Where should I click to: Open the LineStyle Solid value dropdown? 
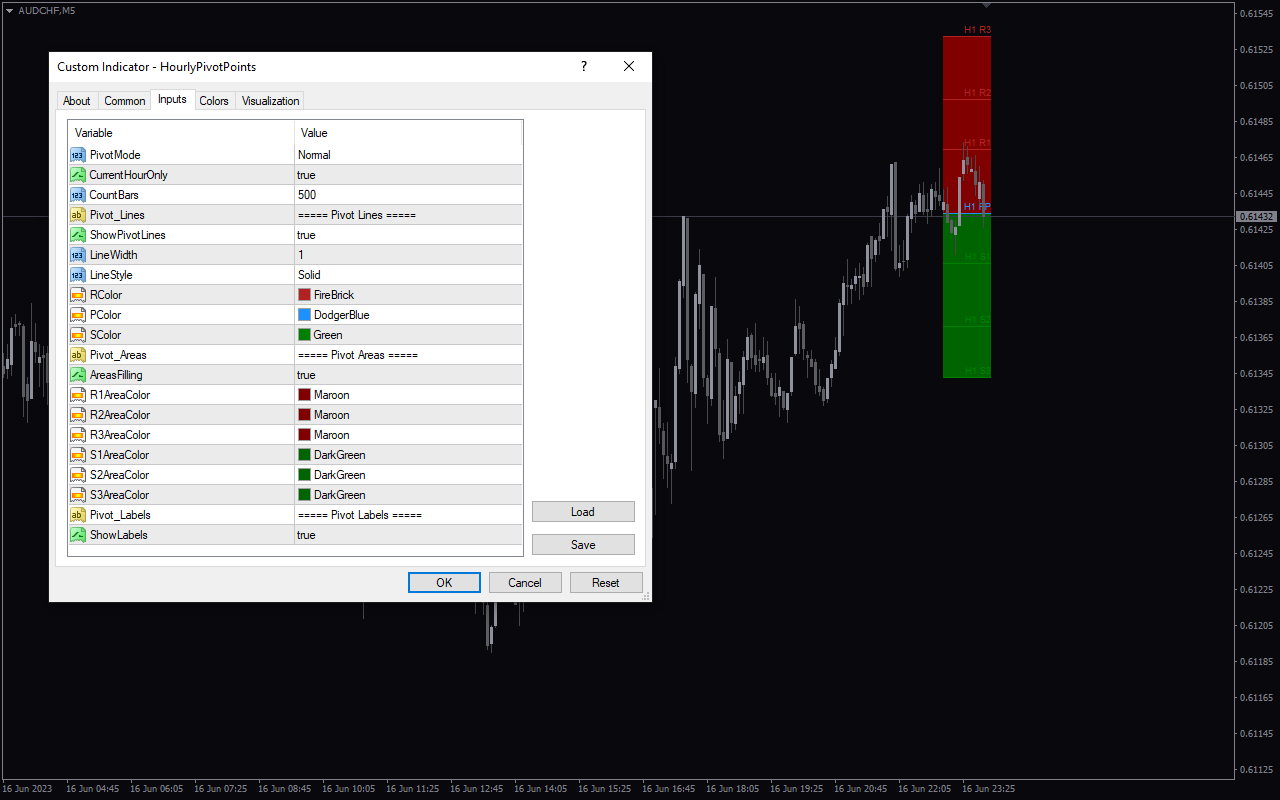(408, 275)
